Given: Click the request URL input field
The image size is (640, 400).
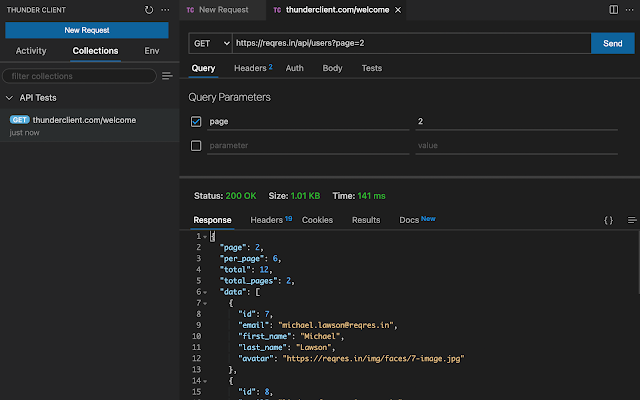Looking at the screenshot, I should coord(411,43).
